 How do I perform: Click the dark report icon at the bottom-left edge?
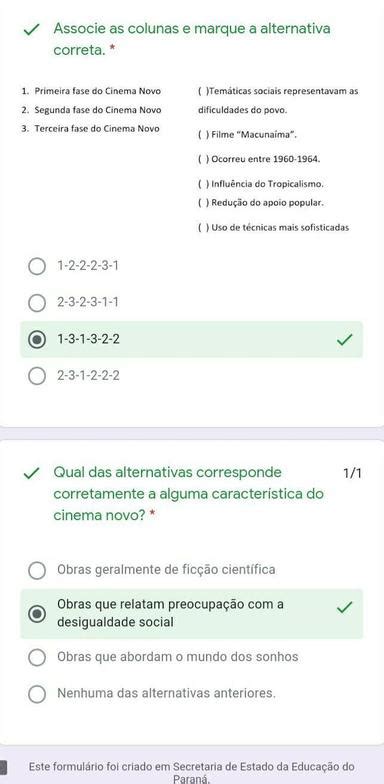pos(3,768)
